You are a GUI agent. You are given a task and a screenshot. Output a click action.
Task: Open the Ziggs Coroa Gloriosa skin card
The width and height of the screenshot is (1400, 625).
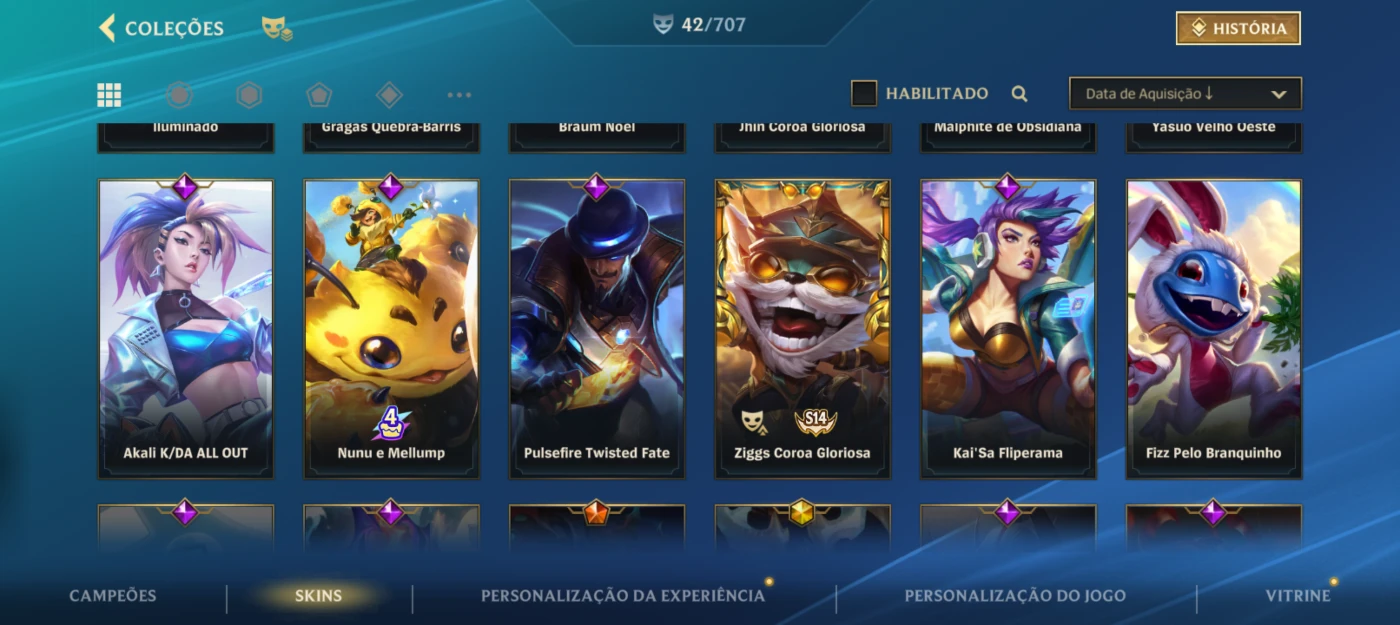802,328
